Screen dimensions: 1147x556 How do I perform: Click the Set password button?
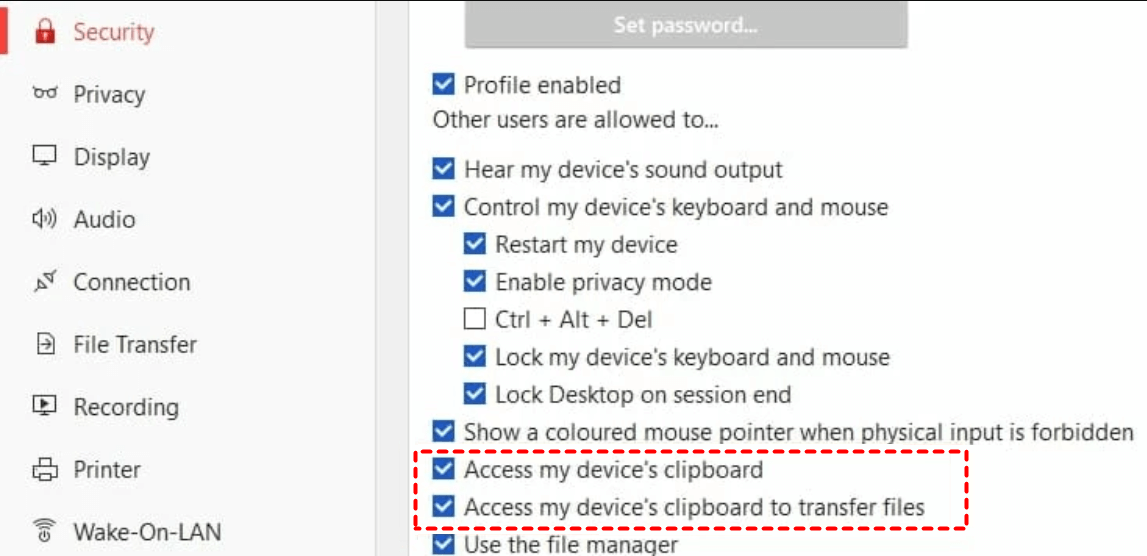(686, 26)
